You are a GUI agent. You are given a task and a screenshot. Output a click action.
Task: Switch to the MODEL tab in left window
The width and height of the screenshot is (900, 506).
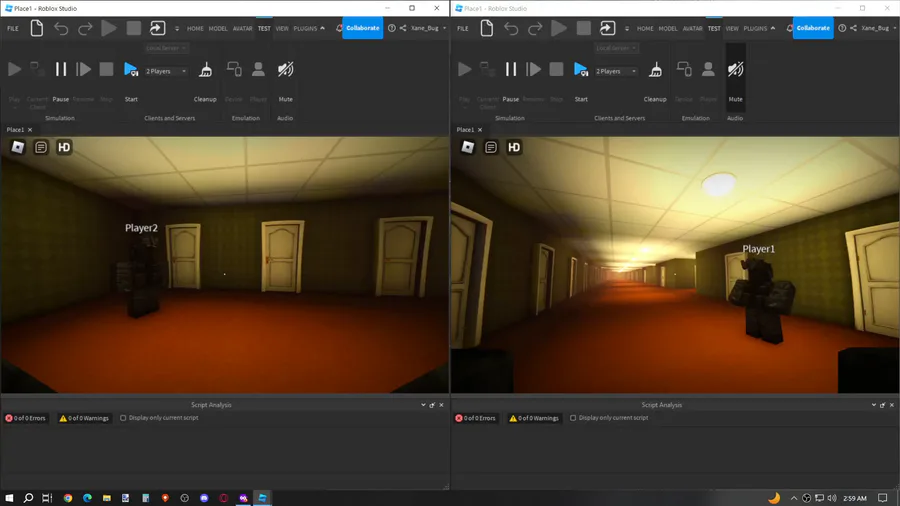(218, 28)
